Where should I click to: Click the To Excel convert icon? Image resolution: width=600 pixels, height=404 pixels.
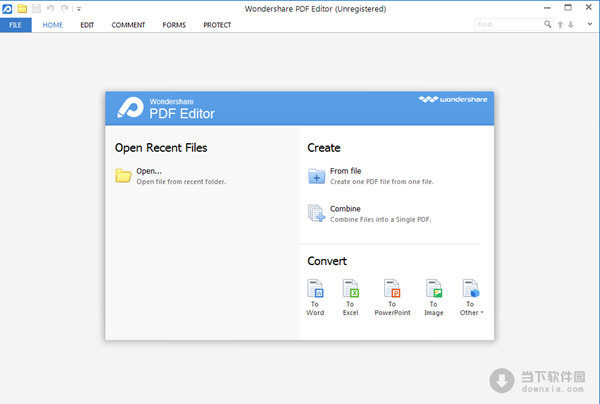pos(351,288)
